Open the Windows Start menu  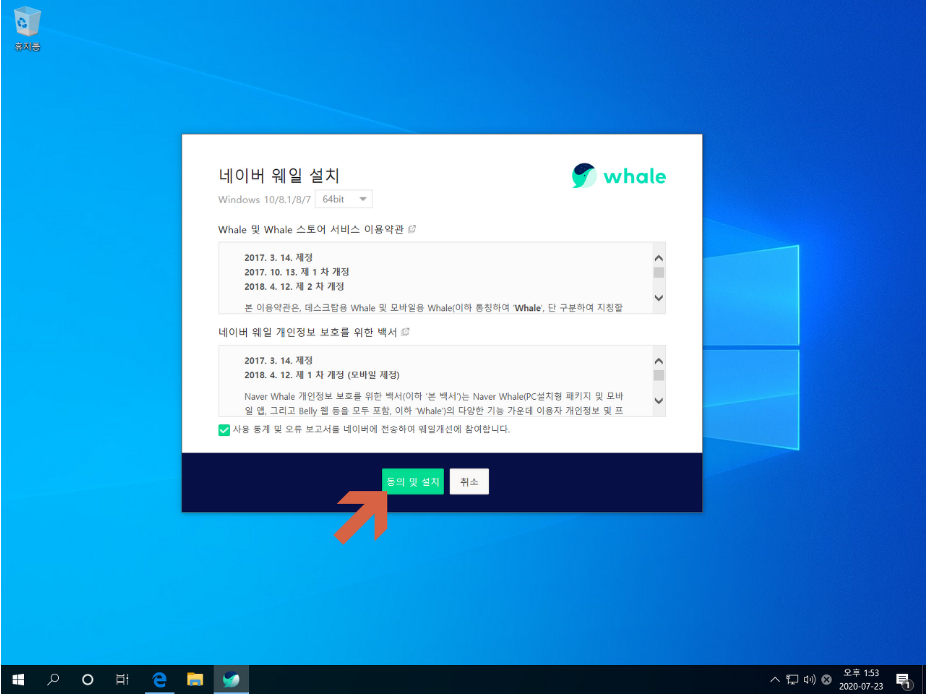[18, 679]
